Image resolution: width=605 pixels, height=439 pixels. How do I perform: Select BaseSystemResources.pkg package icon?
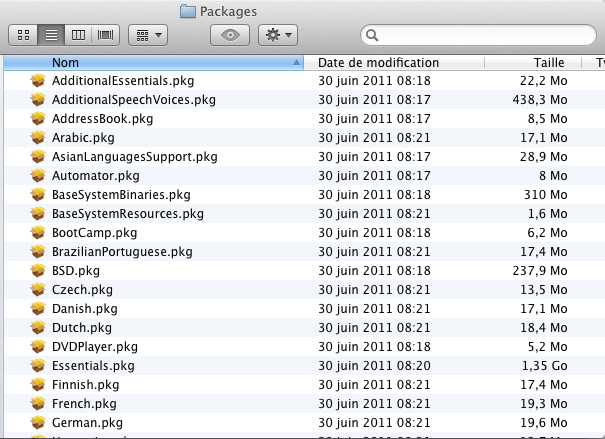(x=38, y=214)
